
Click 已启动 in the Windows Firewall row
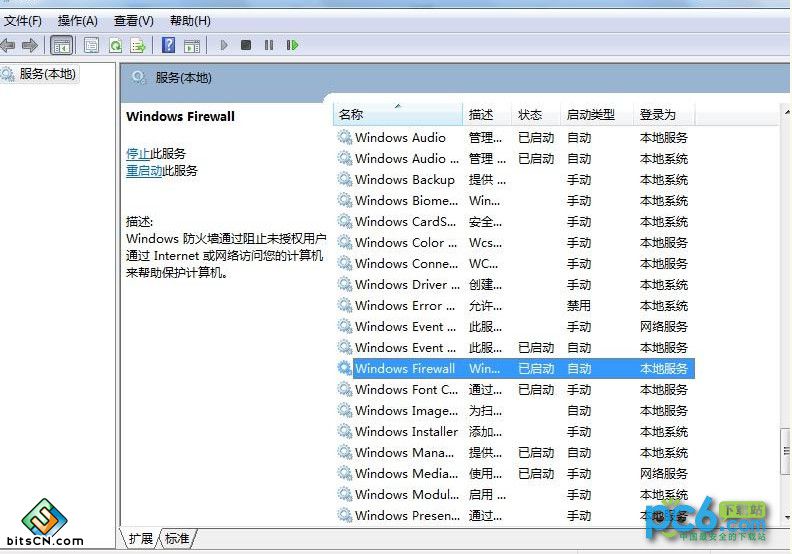tap(536, 369)
